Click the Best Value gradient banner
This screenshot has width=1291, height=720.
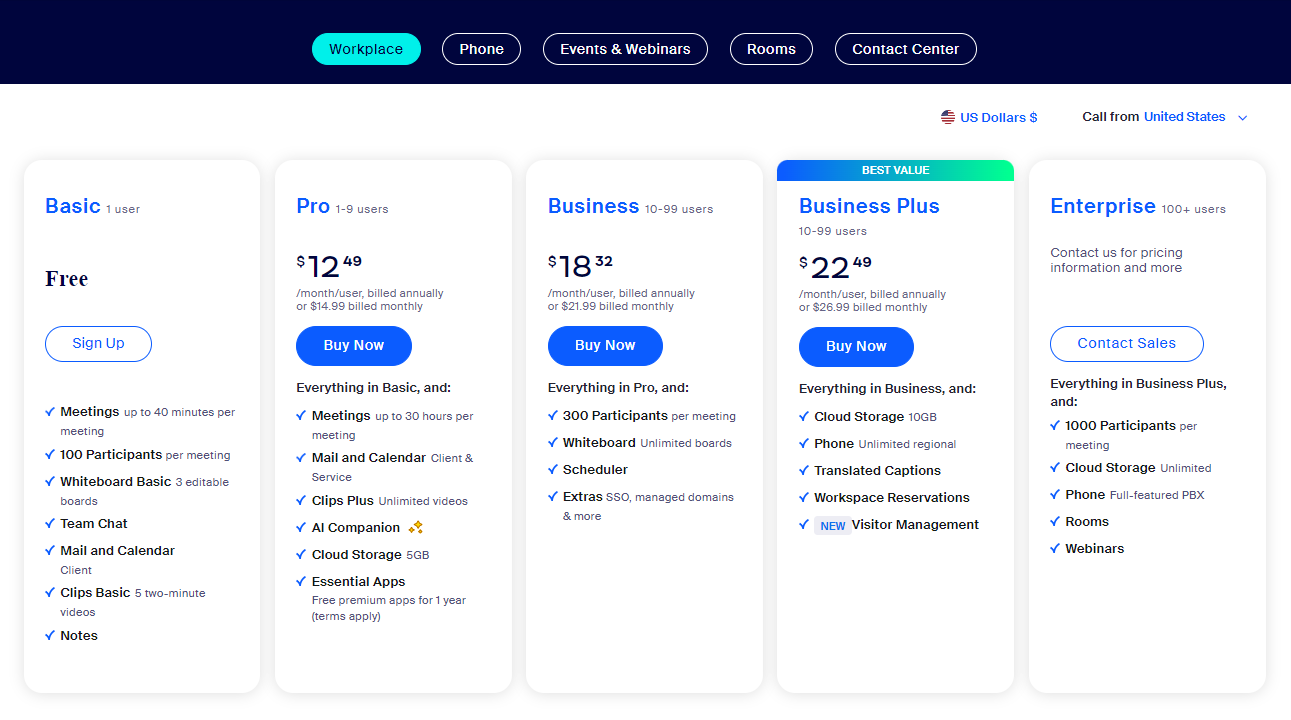[895, 170]
